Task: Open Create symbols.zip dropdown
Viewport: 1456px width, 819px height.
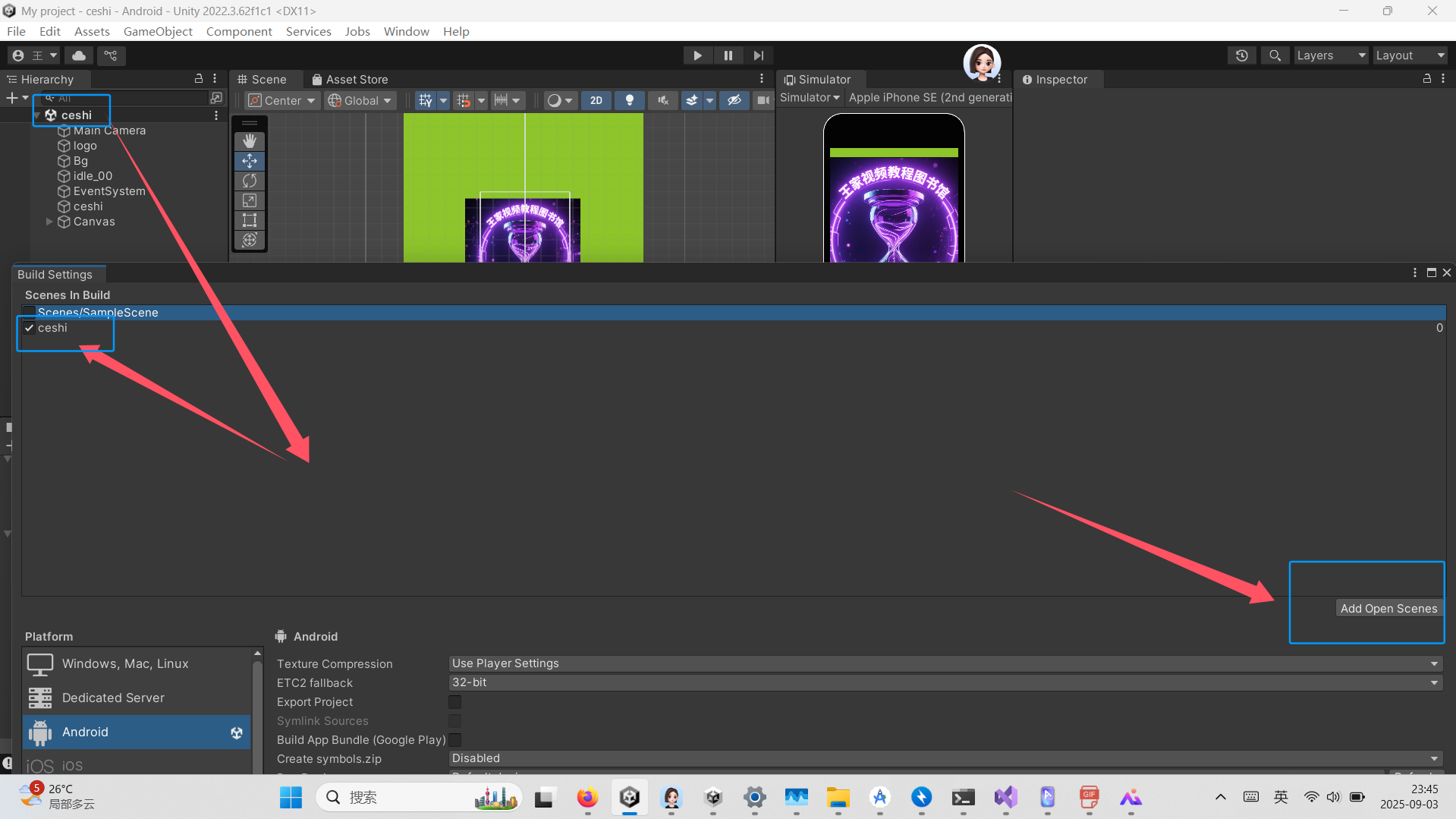Action: [945, 758]
